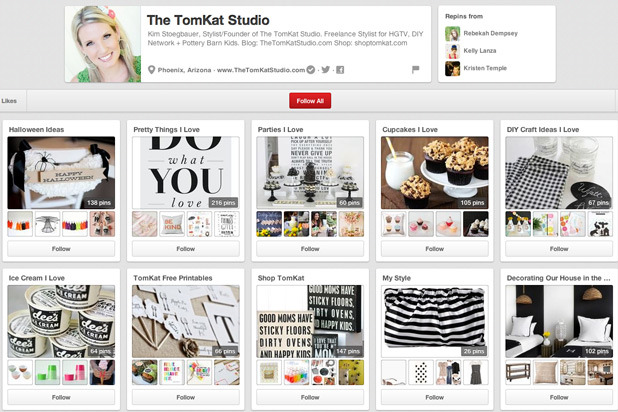The height and width of the screenshot is (412, 618).
Task: Click the Twitter icon in profile header
Action: point(325,70)
